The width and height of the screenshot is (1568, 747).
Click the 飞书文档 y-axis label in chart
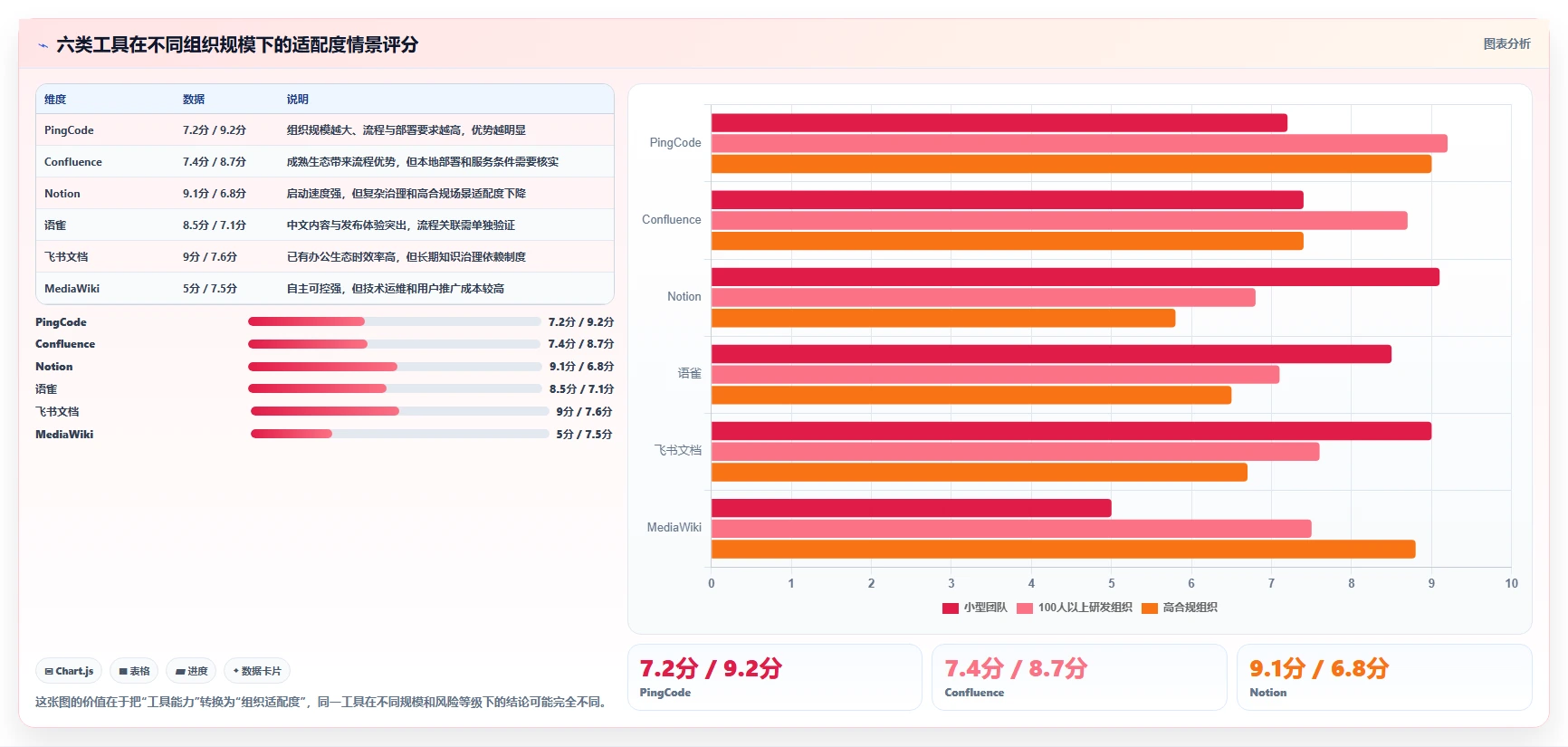point(678,450)
